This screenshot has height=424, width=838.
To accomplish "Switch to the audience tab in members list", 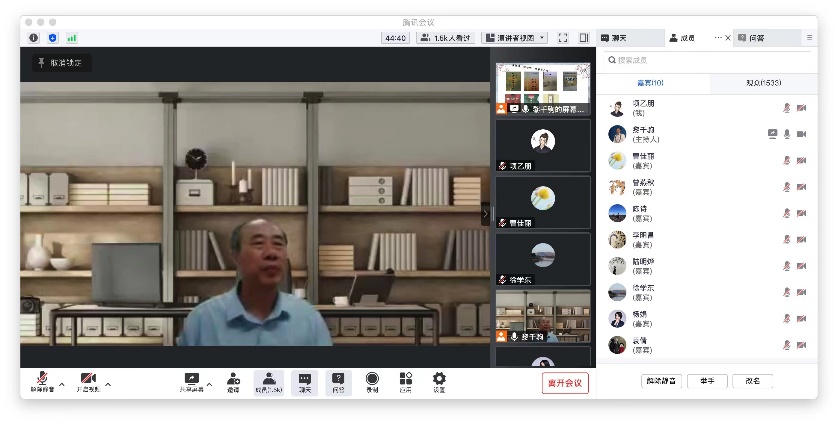I will coord(763,83).
